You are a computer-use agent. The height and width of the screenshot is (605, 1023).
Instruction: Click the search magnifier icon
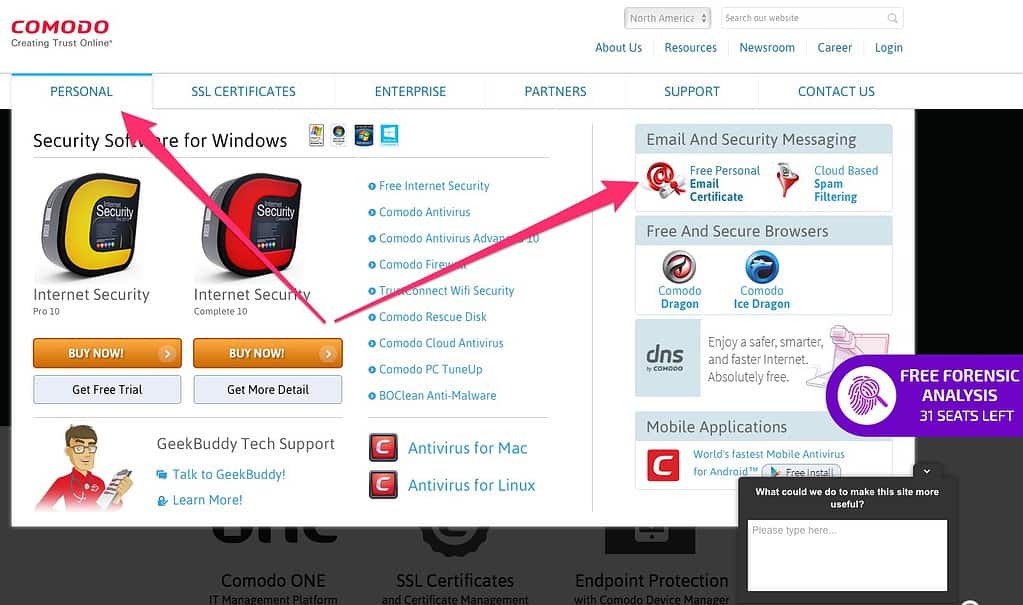click(x=892, y=18)
